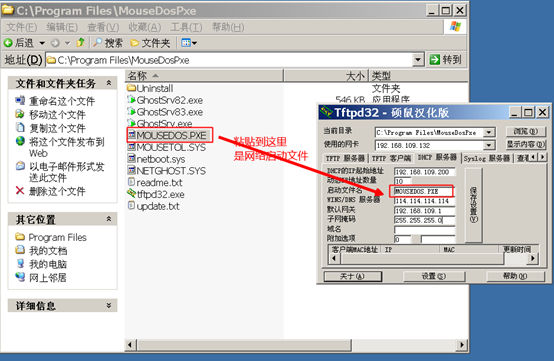
Task: Open the Forward button history dropdown arrow
Action: click(67, 43)
